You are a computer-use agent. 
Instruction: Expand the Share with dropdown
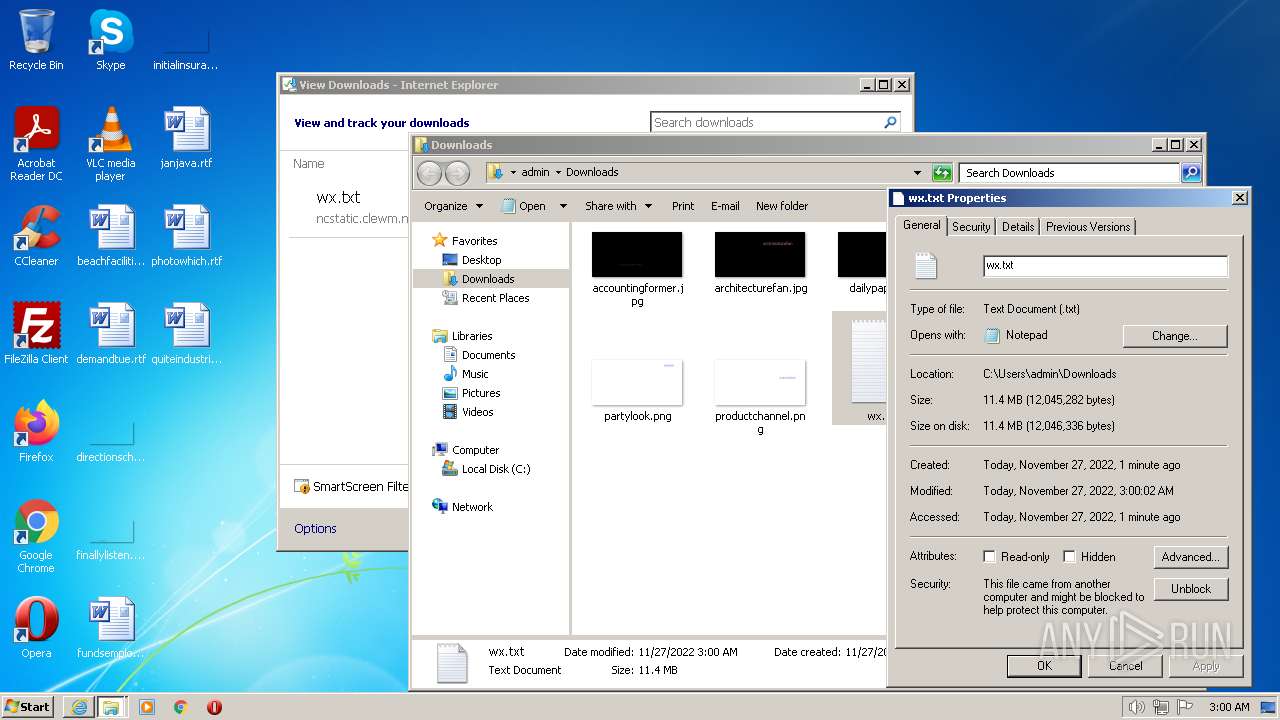click(618, 206)
